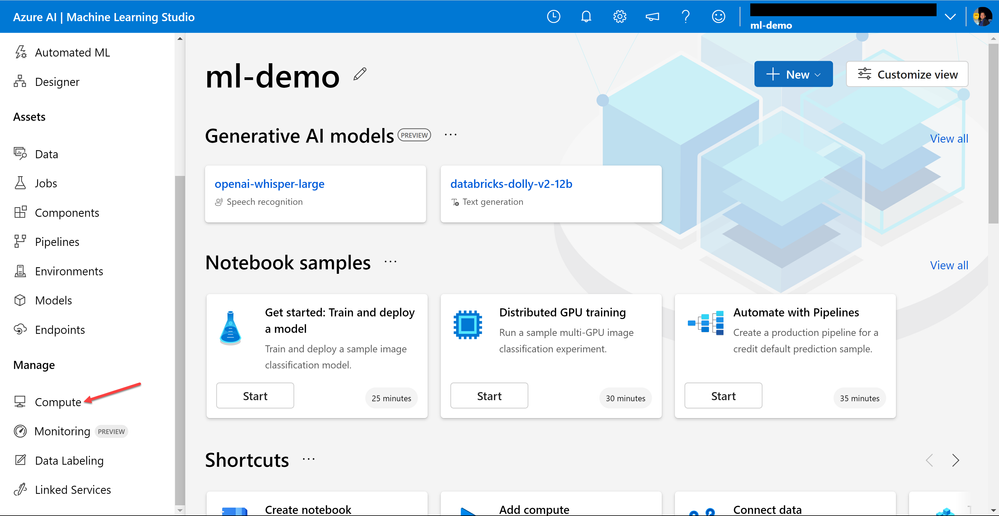999x516 pixels.
Task: Open the help question mark icon
Action: 686,17
